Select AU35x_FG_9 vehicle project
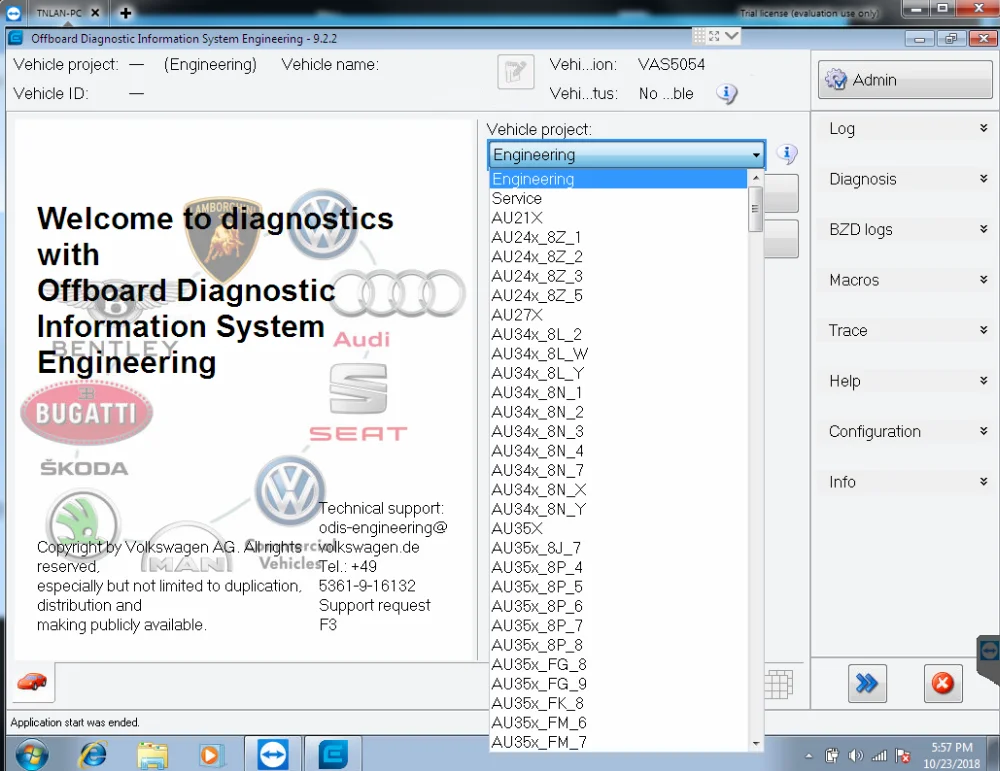Screen dimensions: 1000x771 [618, 684]
